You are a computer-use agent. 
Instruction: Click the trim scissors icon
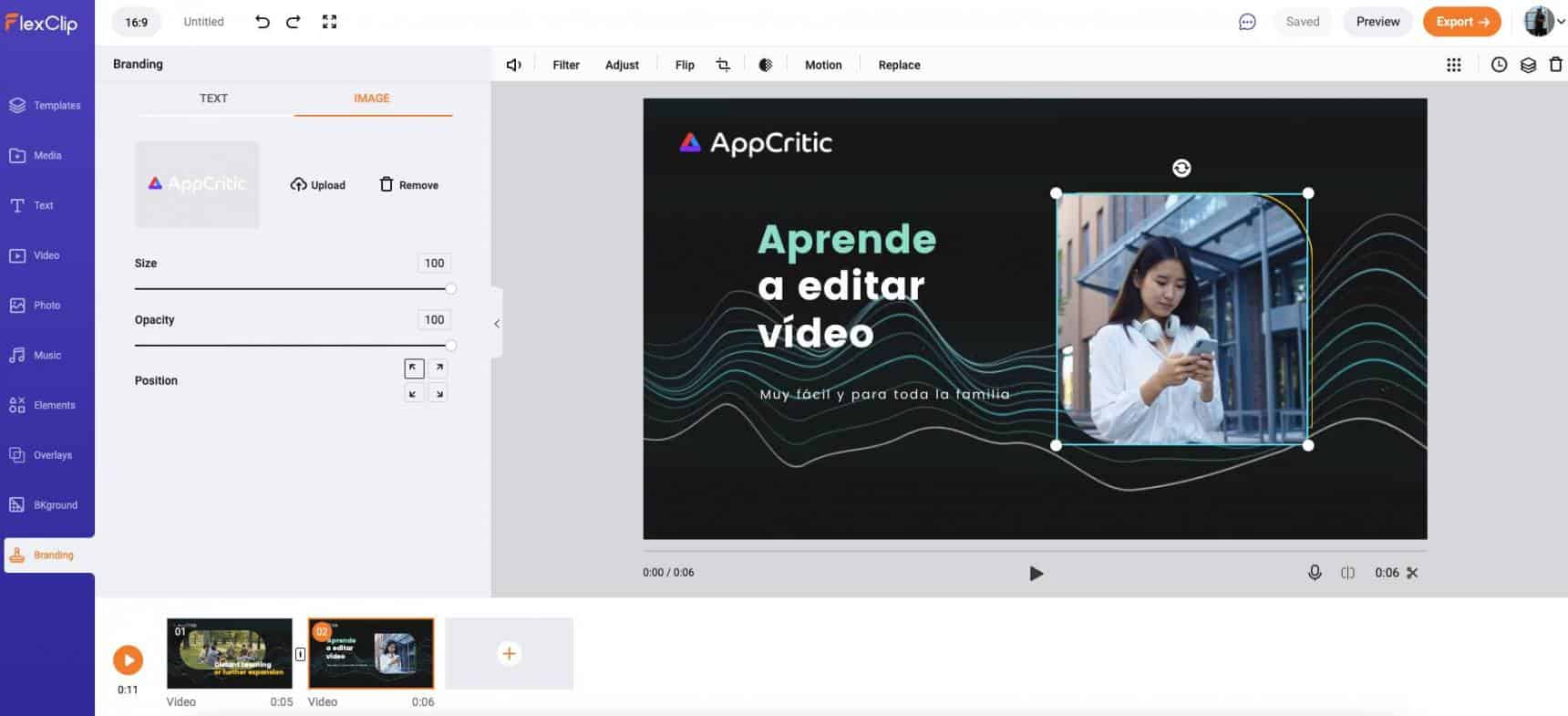click(1412, 573)
